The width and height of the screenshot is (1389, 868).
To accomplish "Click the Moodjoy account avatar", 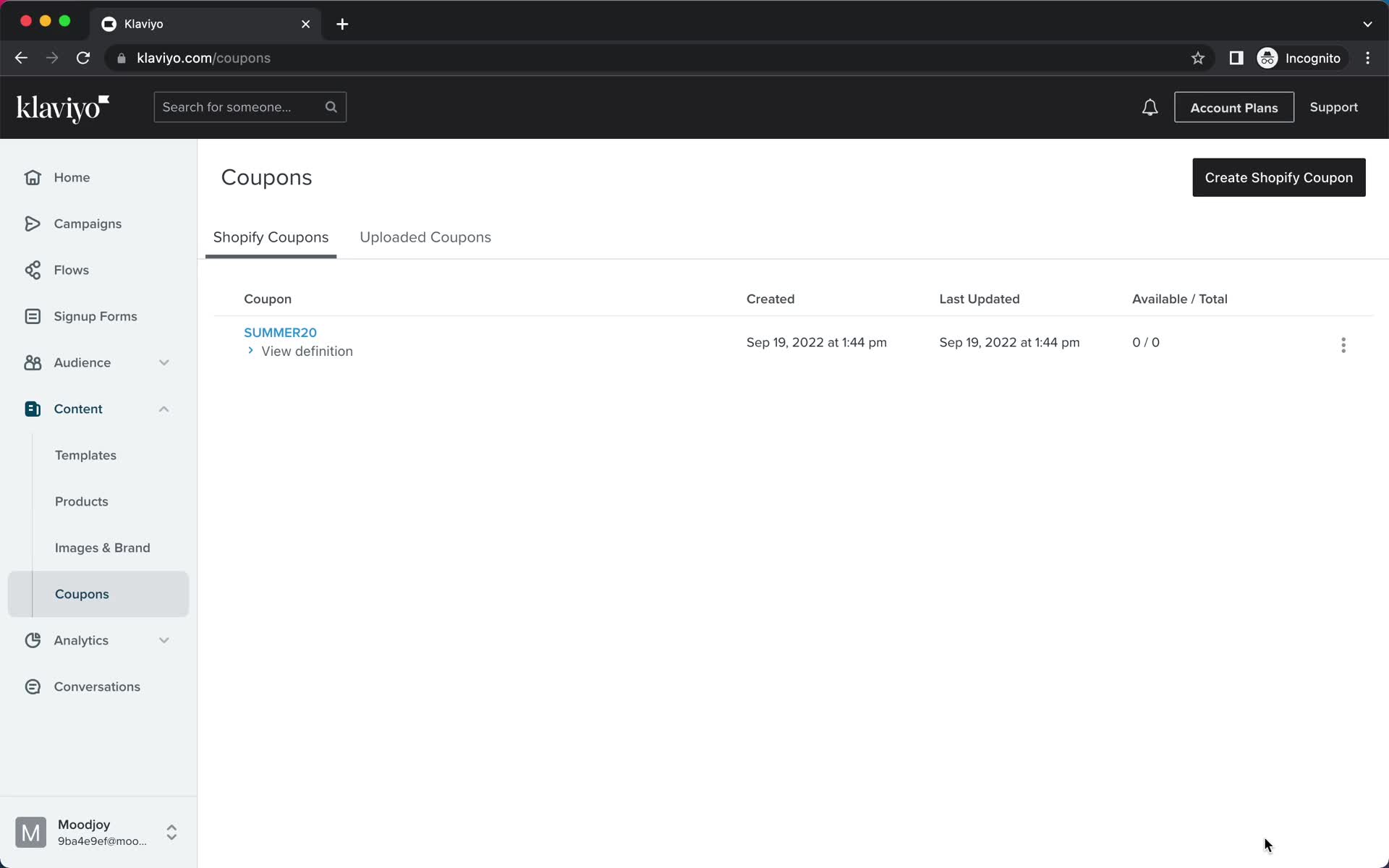I will [30, 833].
